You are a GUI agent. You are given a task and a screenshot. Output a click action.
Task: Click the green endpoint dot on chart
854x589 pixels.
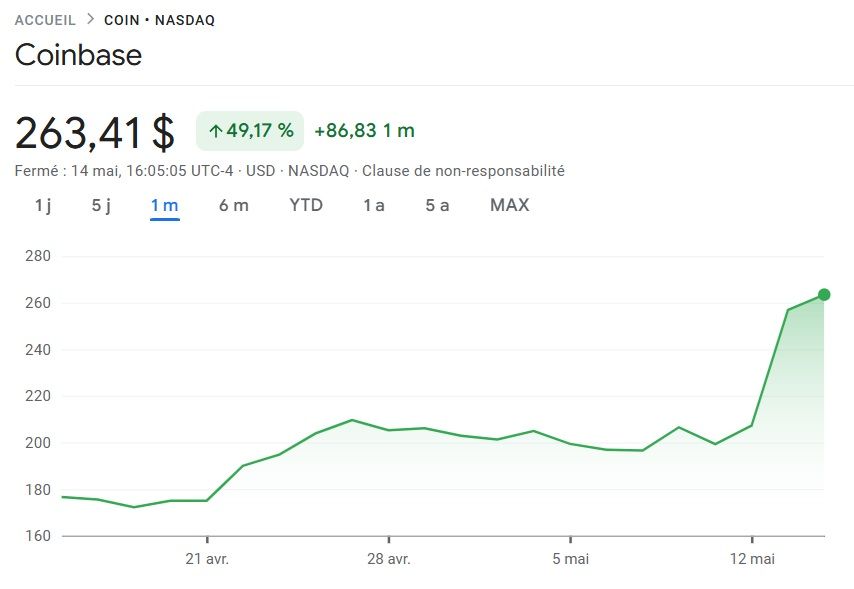[x=824, y=294]
